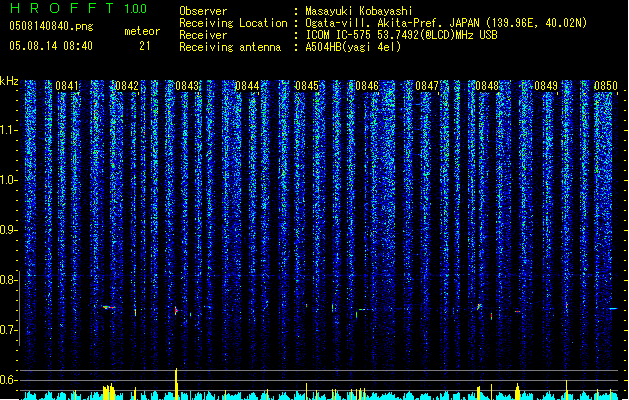Click the 0845 time marker

pos(307,86)
